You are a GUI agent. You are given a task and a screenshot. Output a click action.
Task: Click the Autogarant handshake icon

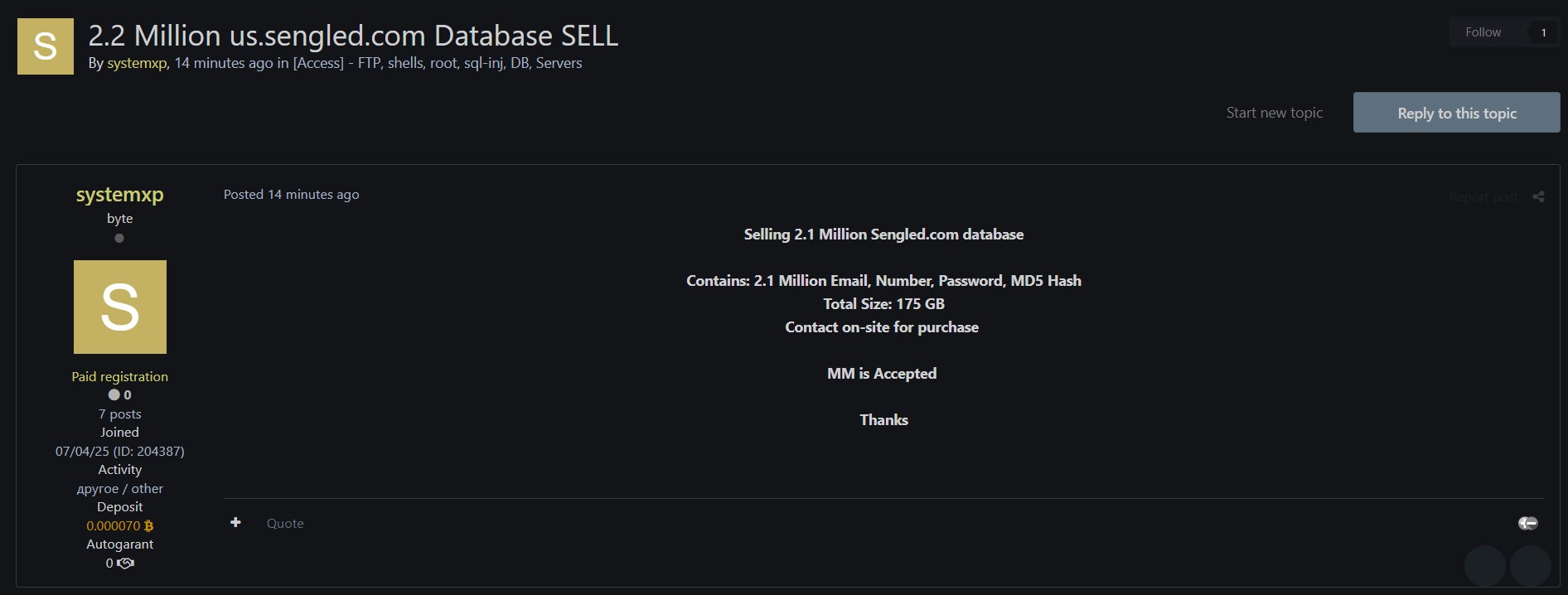click(x=125, y=564)
